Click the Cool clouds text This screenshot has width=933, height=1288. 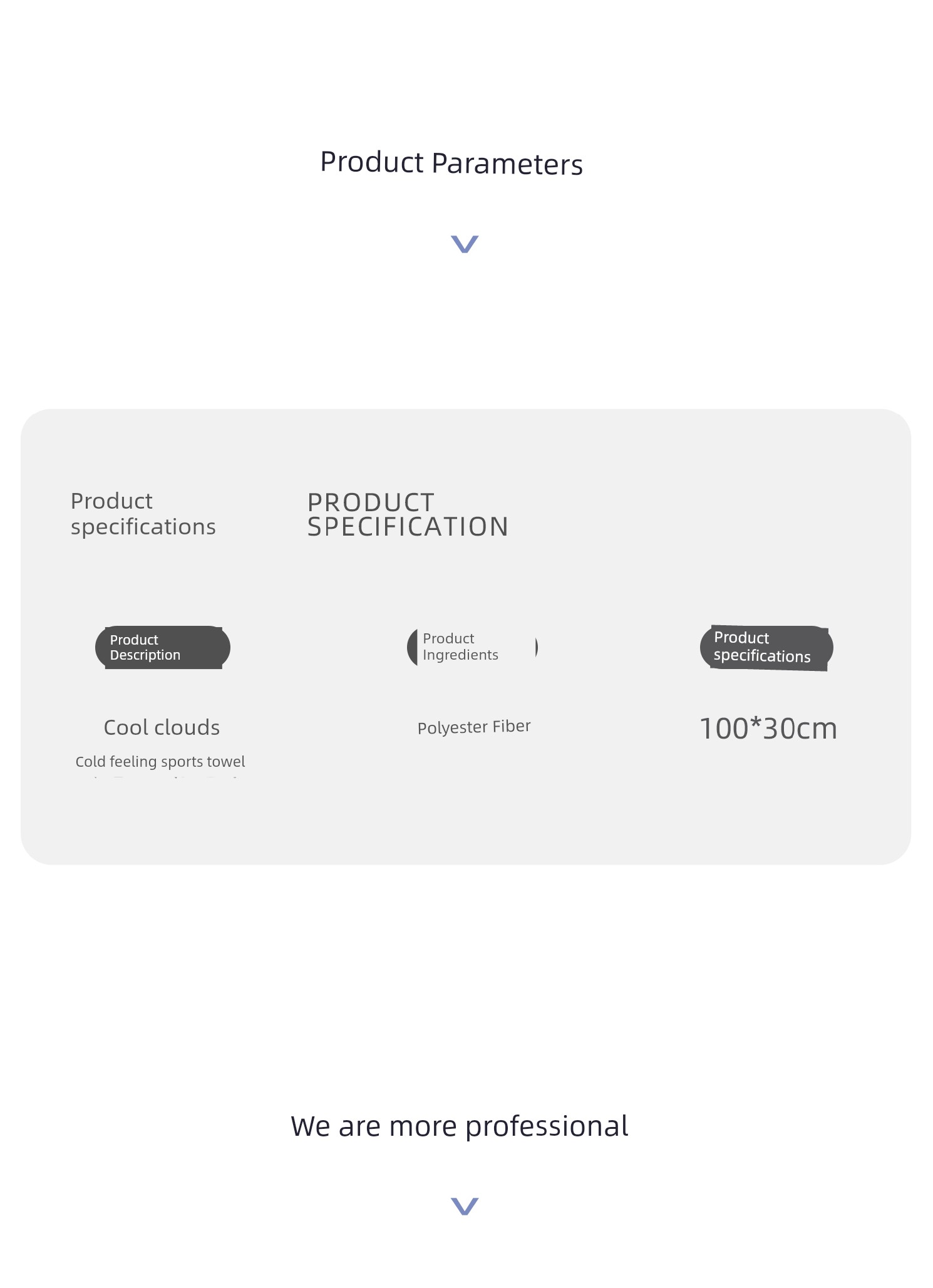click(162, 727)
